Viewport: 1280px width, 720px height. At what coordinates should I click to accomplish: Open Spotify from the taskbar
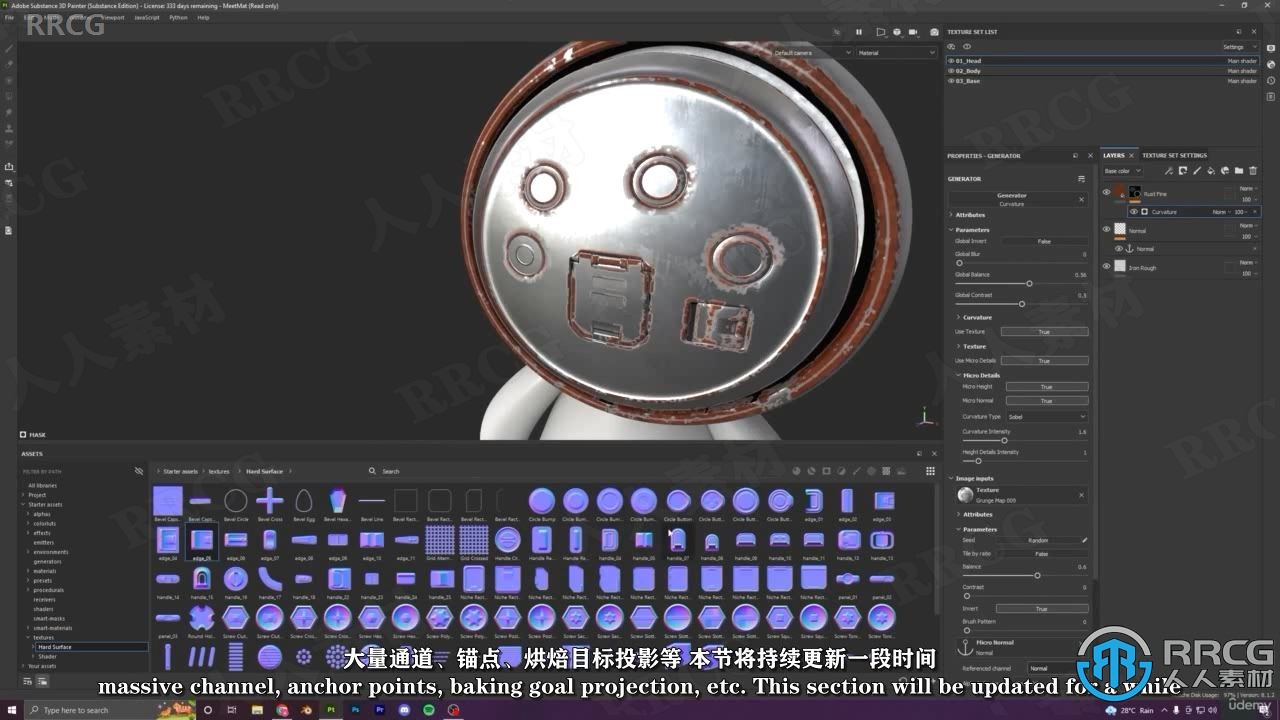[x=429, y=710]
